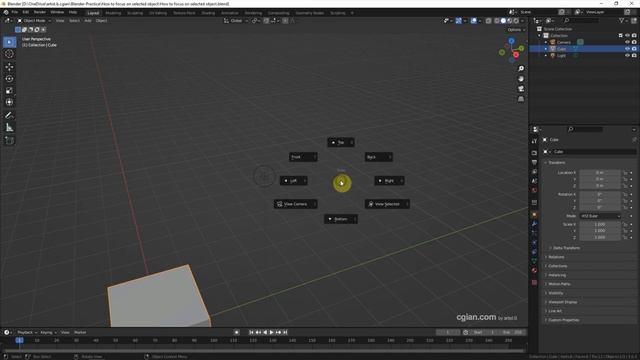The image size is (640, 360).
Task: Expand the Relations panel
Action: click(556, 257)
